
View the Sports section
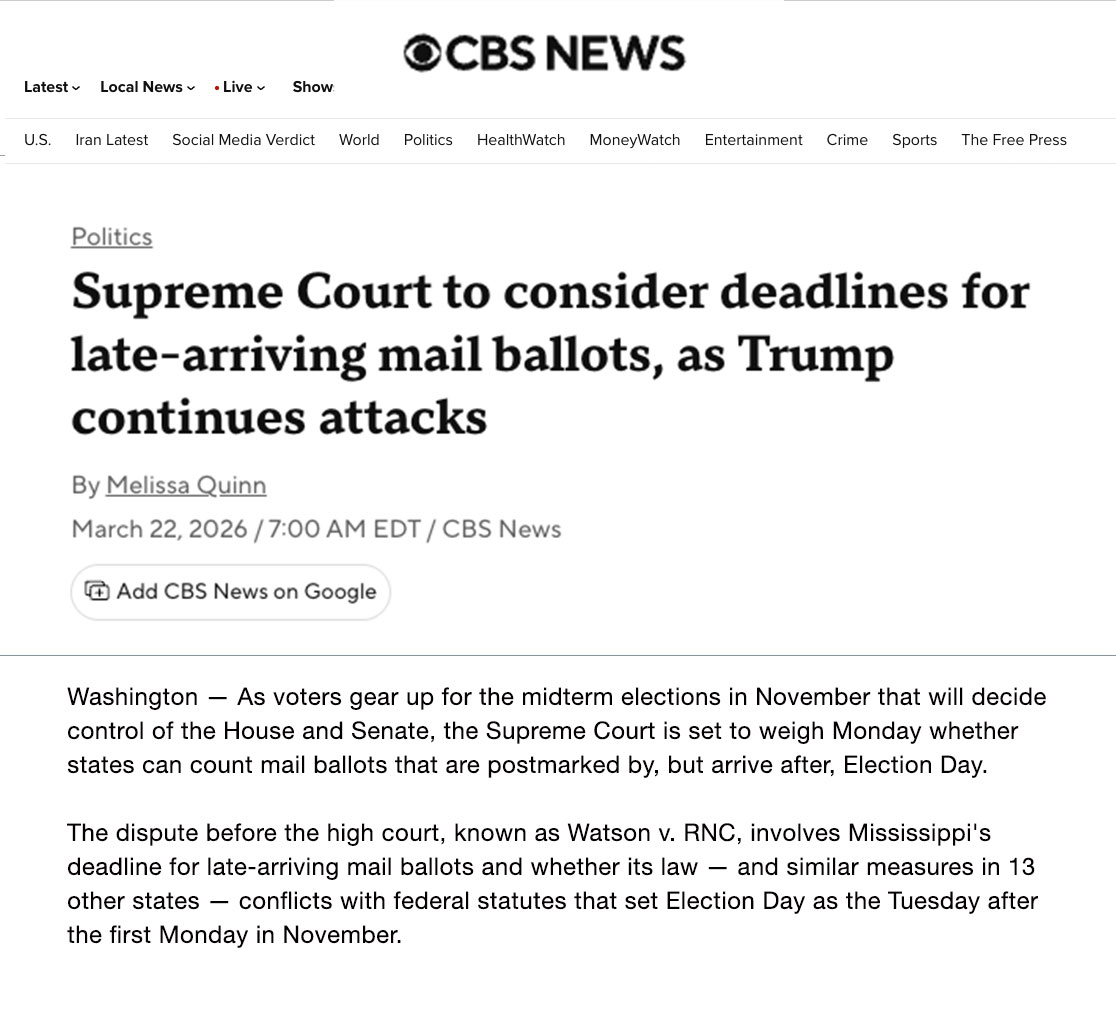point(914,140)
